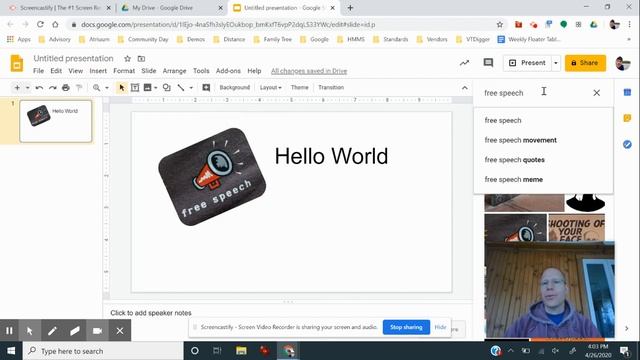Image resolution: width=640 pixels, height=360 pixels.
Task: Select the Screencastify pen tool
Action: [x=52, y=331]
